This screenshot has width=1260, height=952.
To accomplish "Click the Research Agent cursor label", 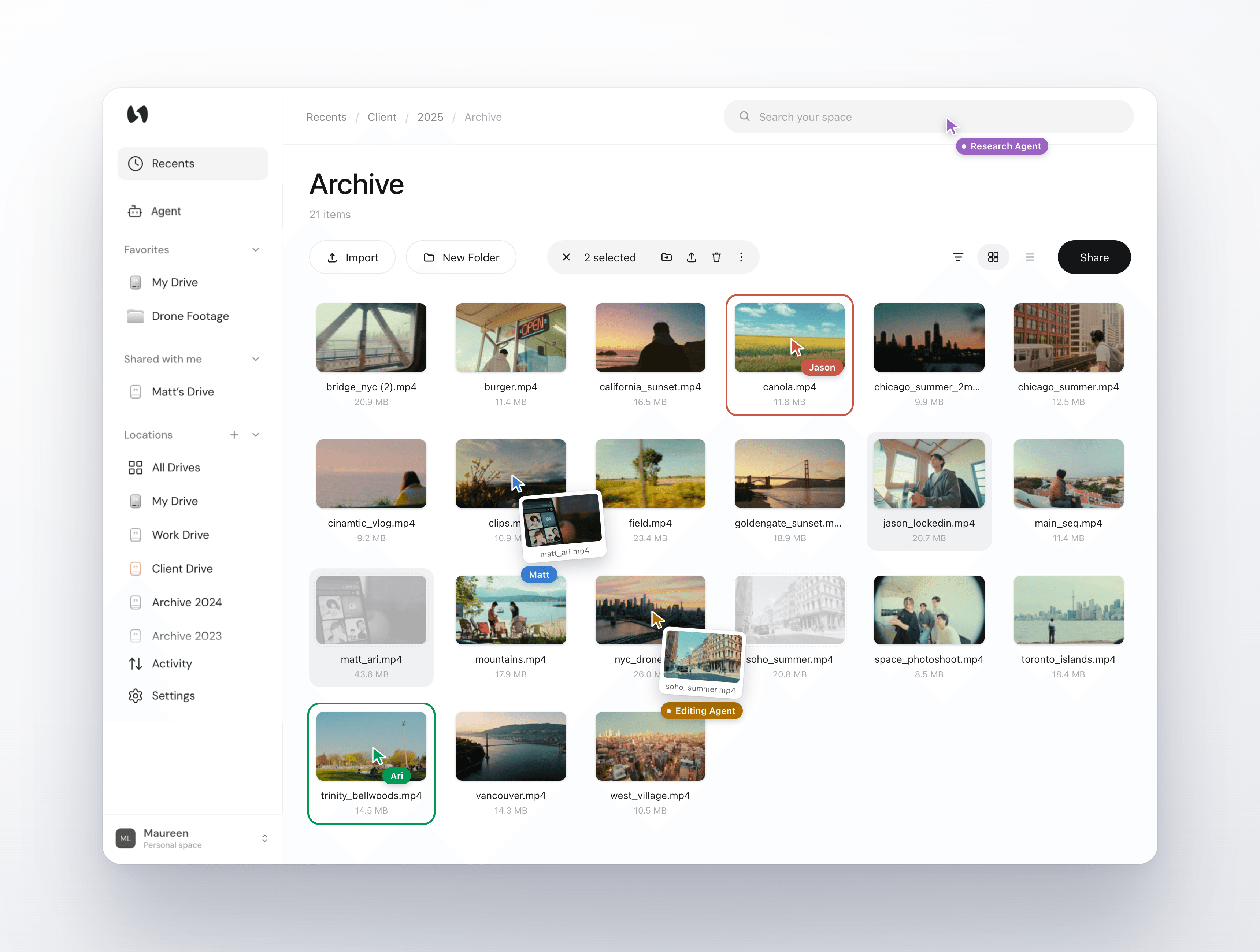I will point(1001,146).
